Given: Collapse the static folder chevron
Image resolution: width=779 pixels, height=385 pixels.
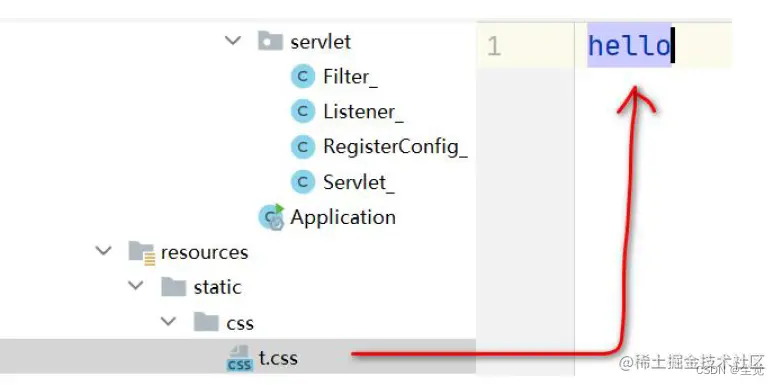Looking at the screenshot, I should (136, 286).
